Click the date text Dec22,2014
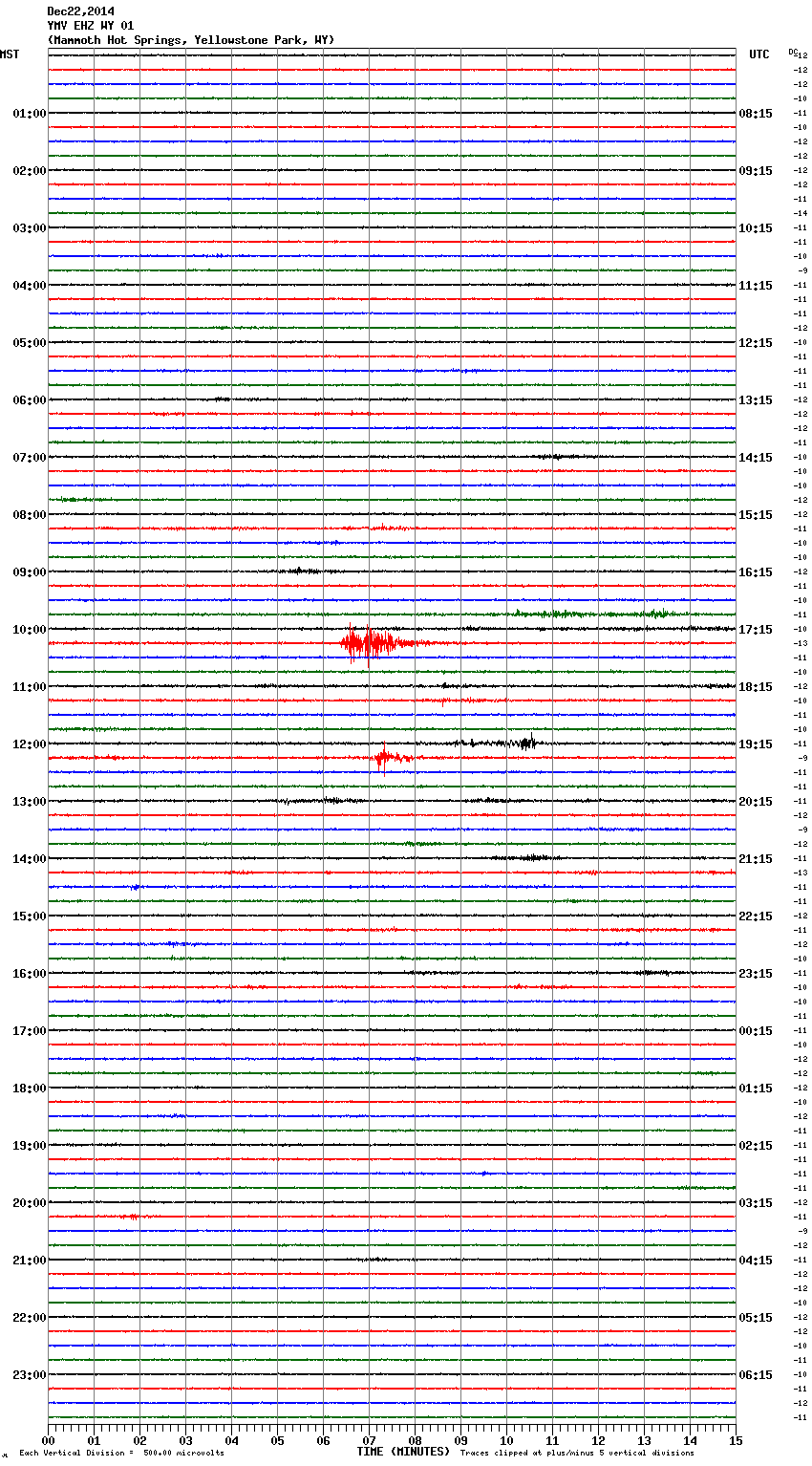This screenshot has width=812, height=1466. (x=80, y=11)
